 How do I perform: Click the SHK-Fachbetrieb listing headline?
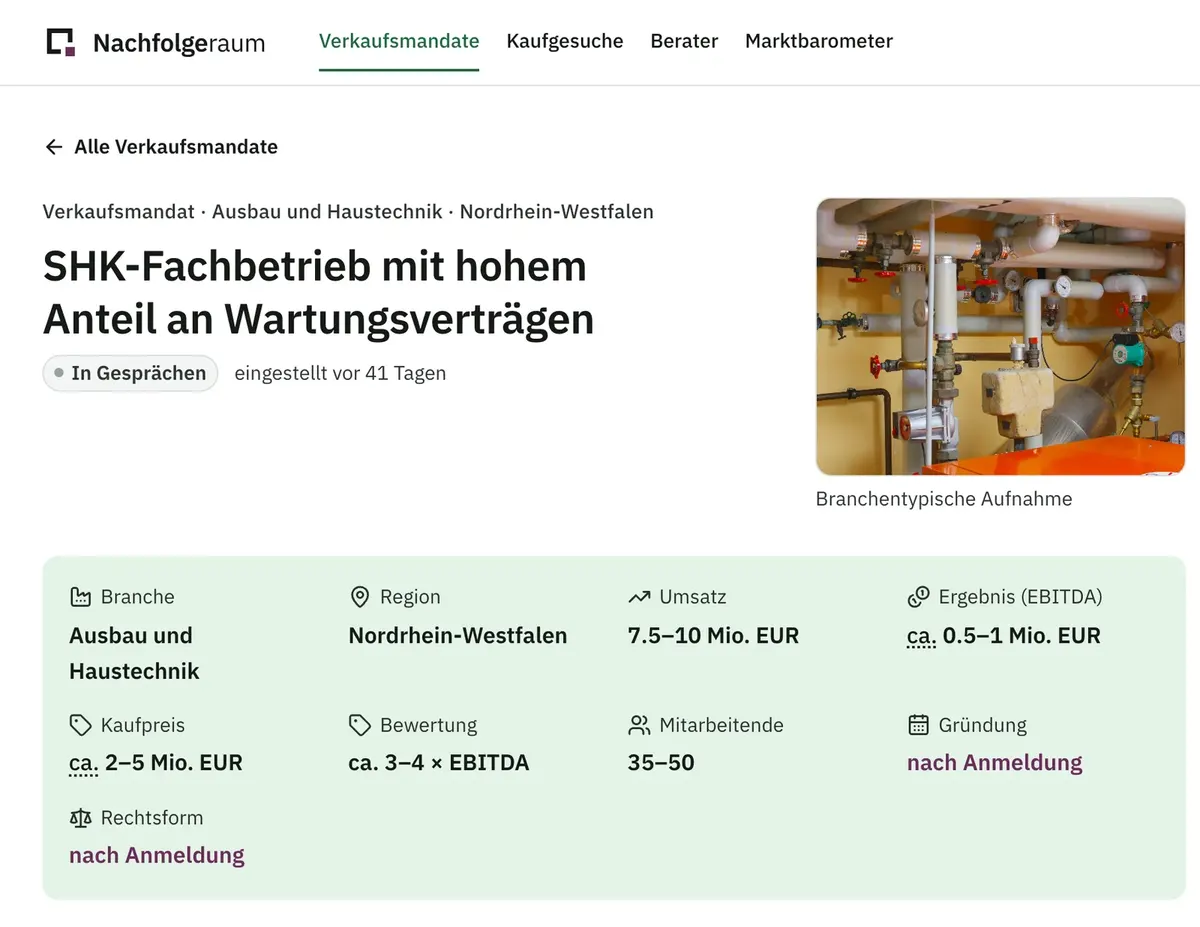point(318,292)
